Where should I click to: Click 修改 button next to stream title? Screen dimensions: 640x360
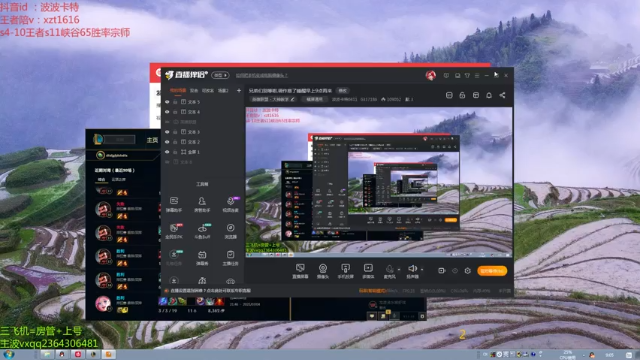pos(342,91)
